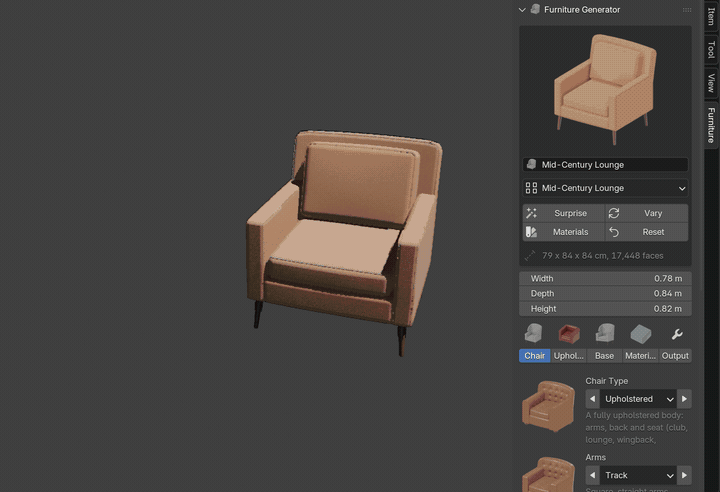Adjust the Width 0.78 m slider
This screenshot has height=492, width=720.
click(605, 278)
